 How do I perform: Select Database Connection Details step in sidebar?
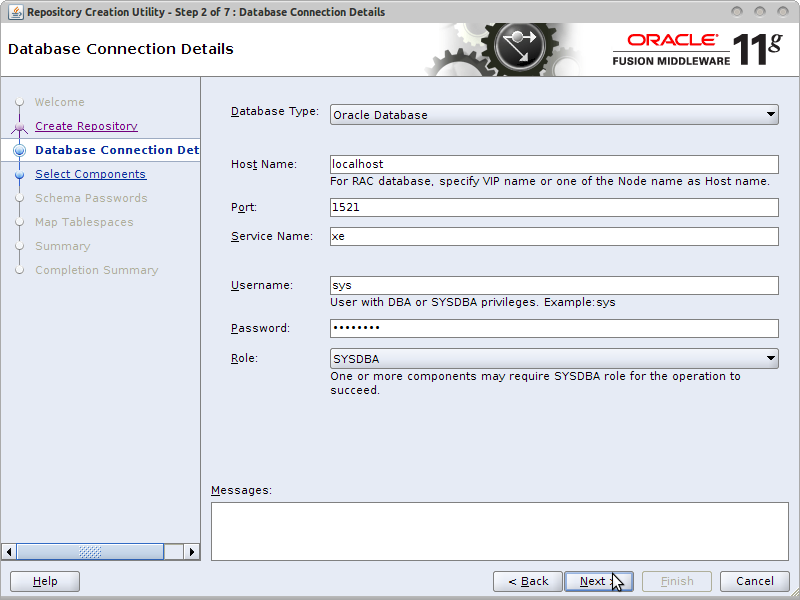117,150
